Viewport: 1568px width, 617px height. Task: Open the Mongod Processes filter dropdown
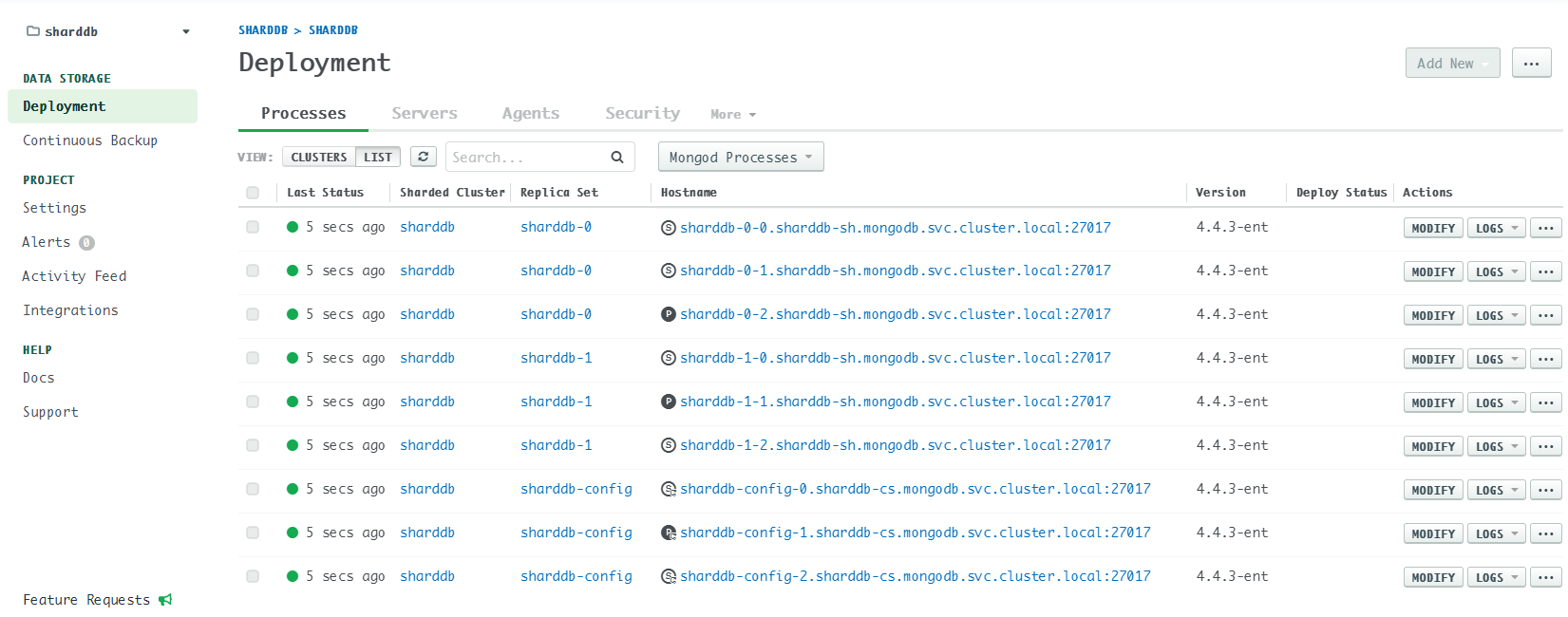741,157
